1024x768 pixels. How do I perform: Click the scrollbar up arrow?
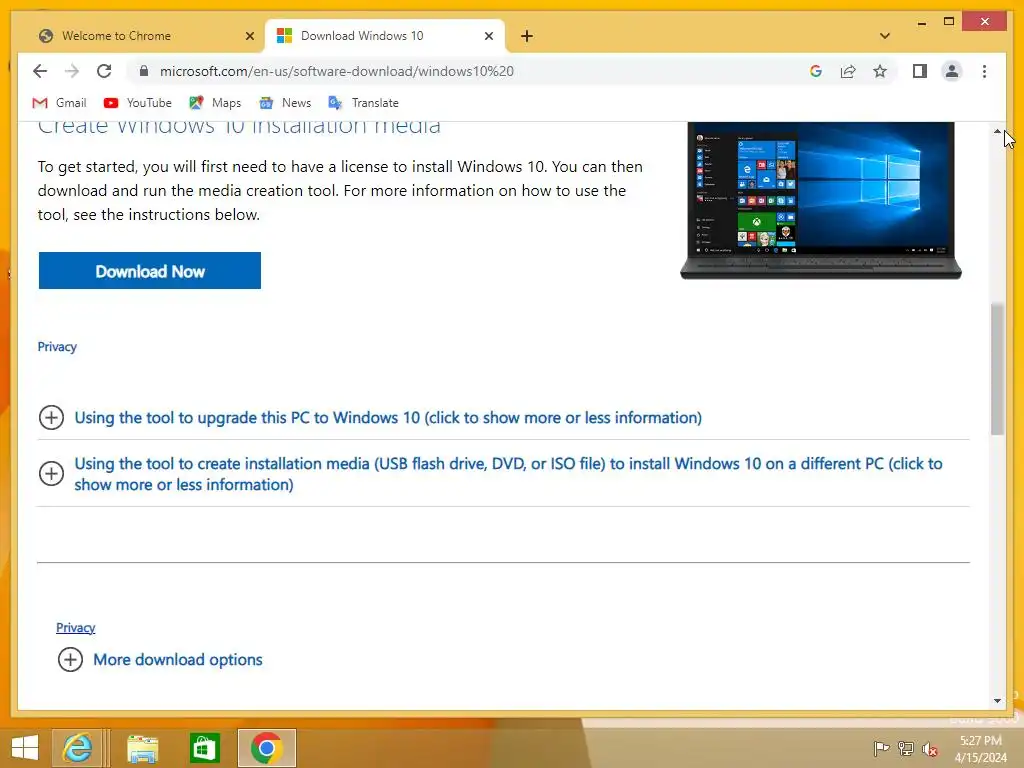click(x=997, y=131)
